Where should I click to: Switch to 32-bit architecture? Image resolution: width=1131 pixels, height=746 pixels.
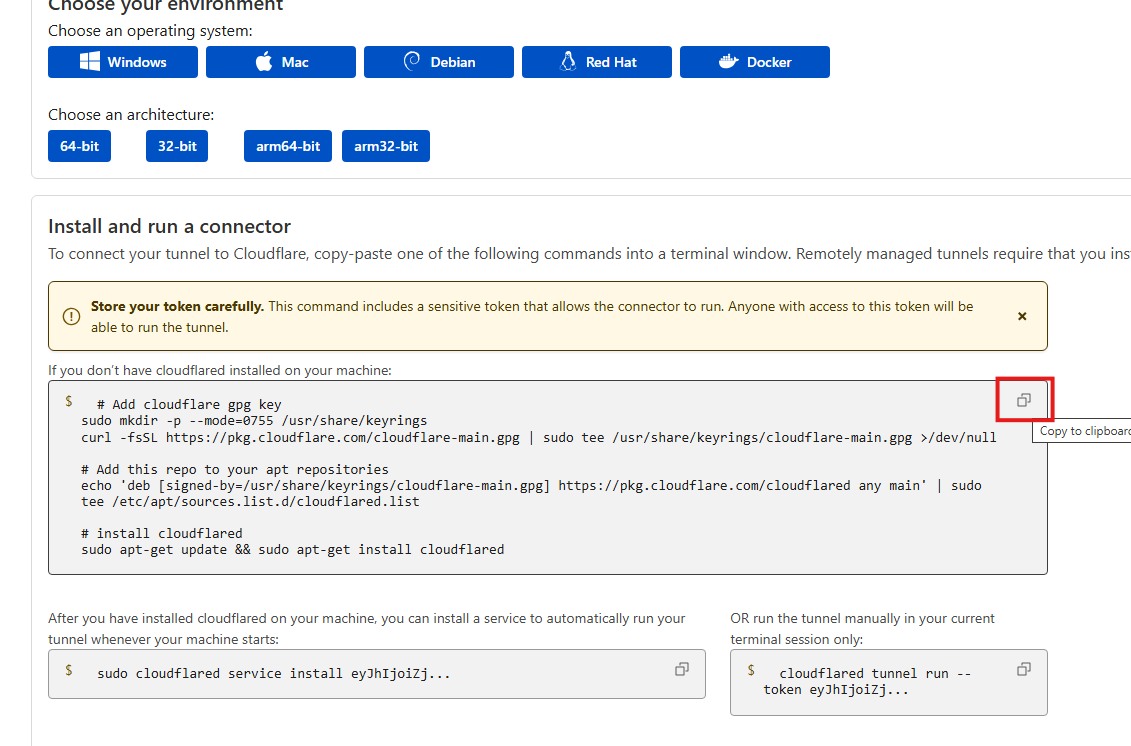177,146
